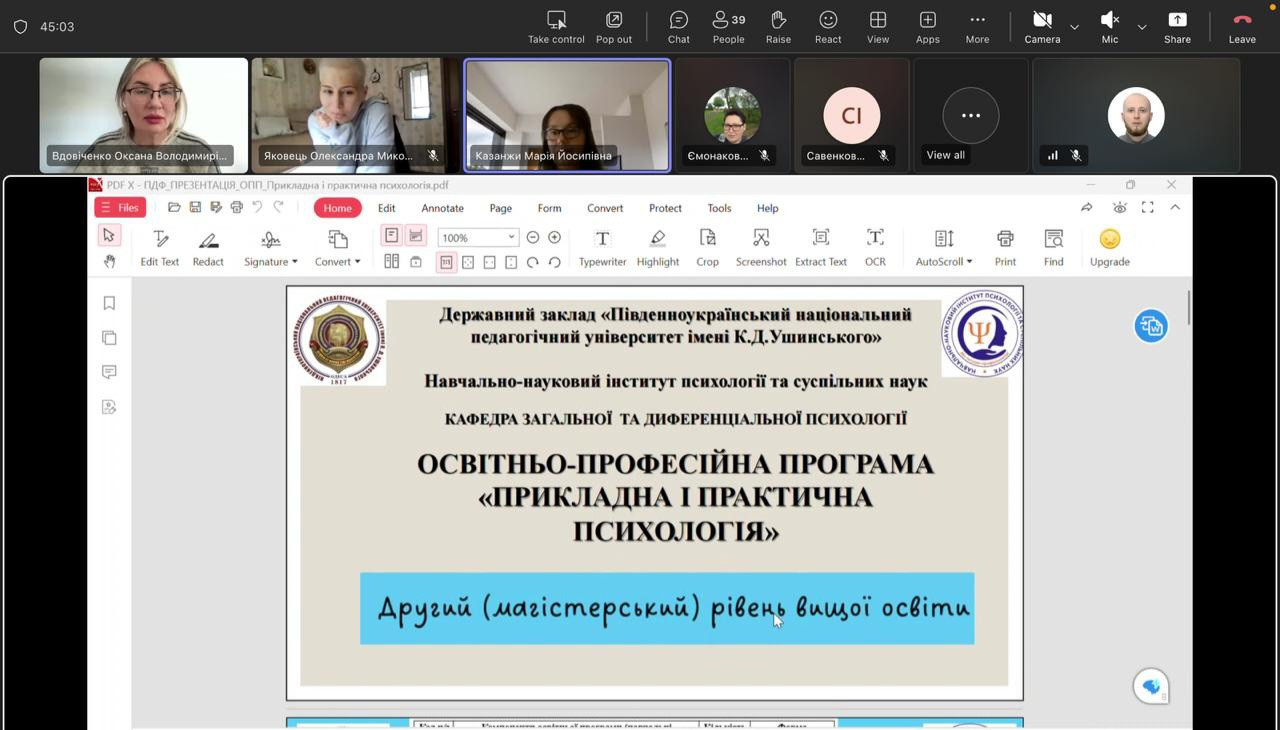
Task: Toggle single page view mode
Action: [392, 236]
